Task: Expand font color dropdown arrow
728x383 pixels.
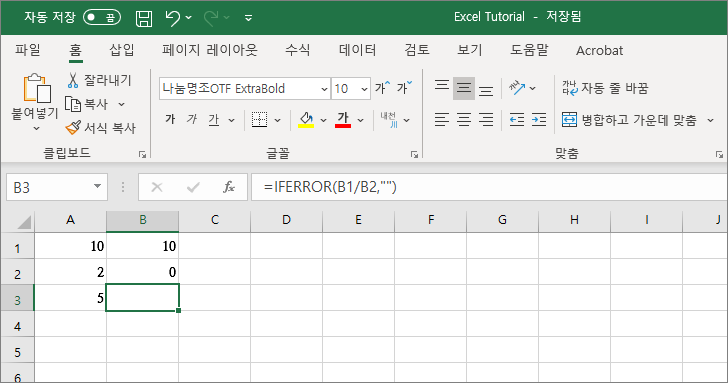Action: click(360, 120)
